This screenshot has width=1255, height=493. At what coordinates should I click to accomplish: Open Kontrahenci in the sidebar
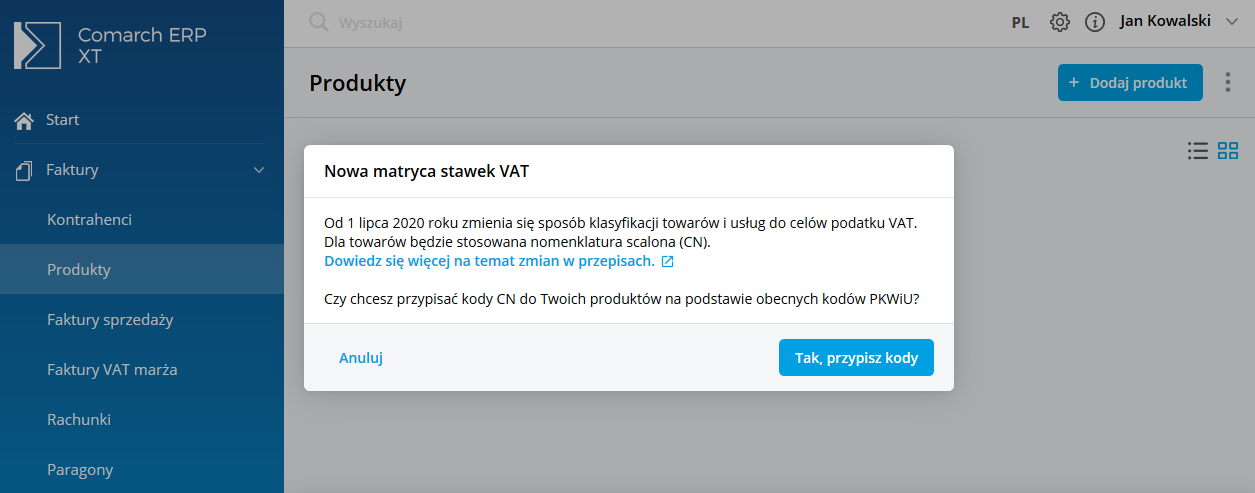click(90, 220)
